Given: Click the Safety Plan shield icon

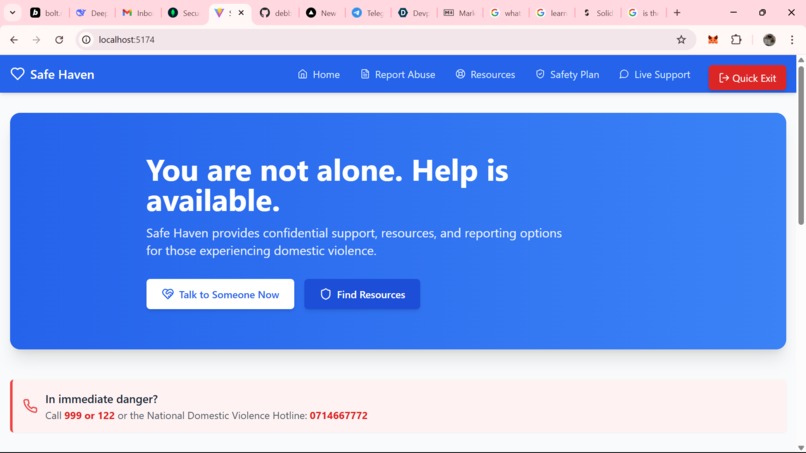Looking at the screenshot, I should 540,74.
